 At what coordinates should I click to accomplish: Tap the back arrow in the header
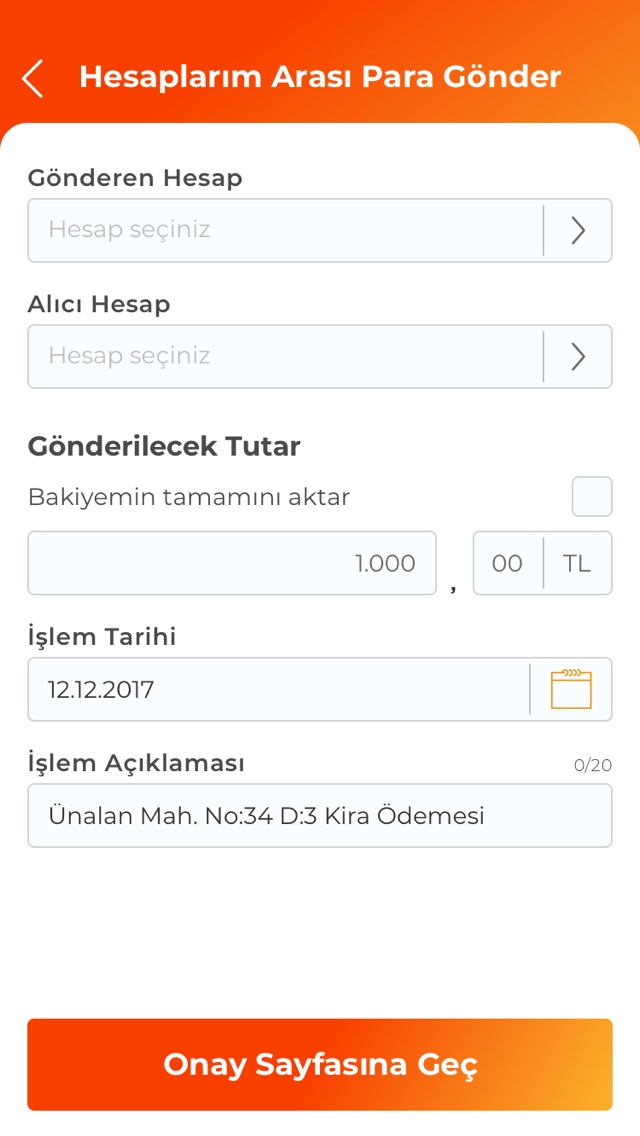coord(33,78)
